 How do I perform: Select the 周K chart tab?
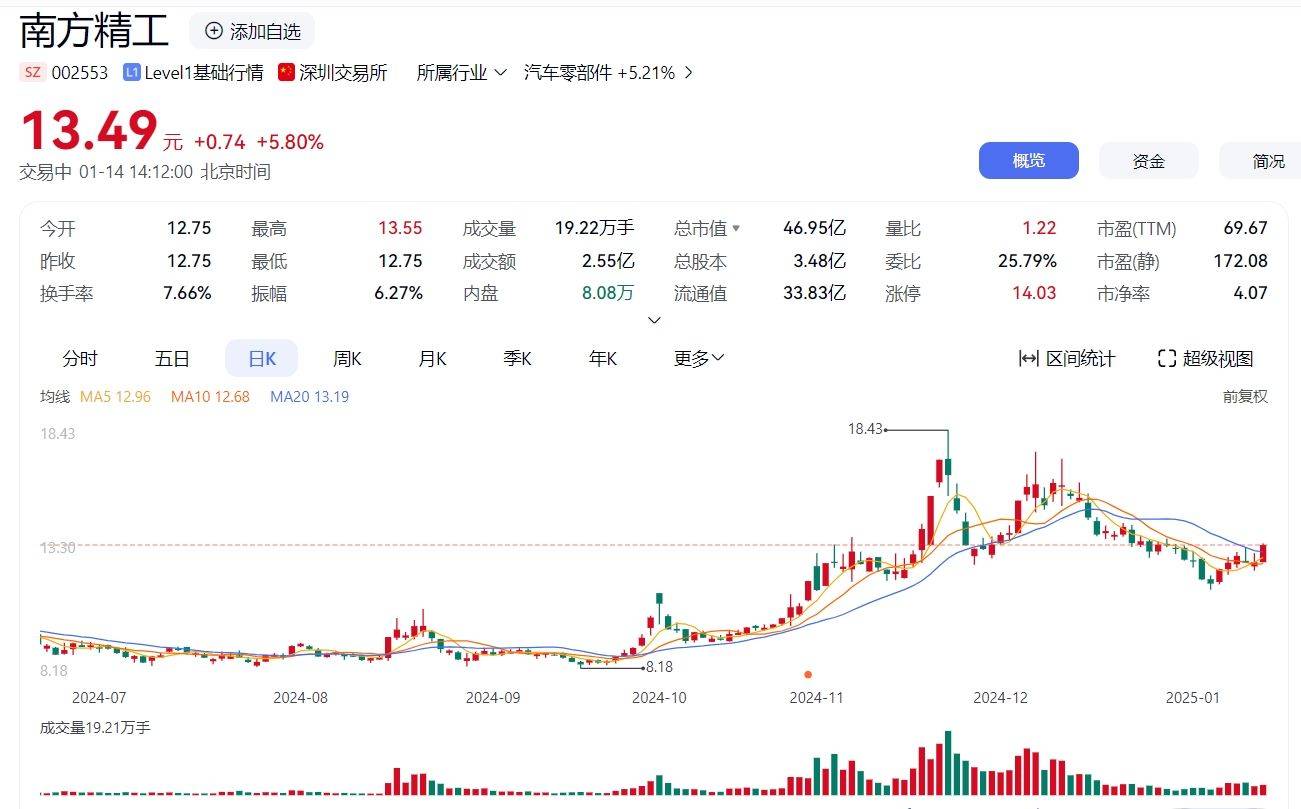click(x=347, y=359)
